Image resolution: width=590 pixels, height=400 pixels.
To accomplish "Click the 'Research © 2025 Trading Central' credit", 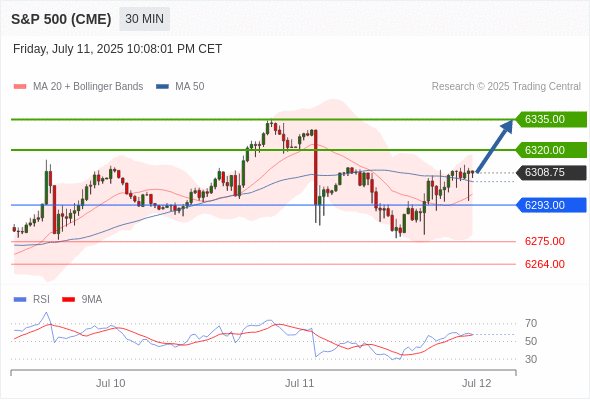I will point(506,87).
